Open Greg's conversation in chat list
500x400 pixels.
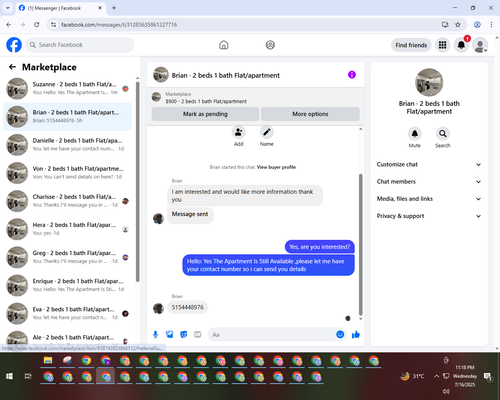67,257
